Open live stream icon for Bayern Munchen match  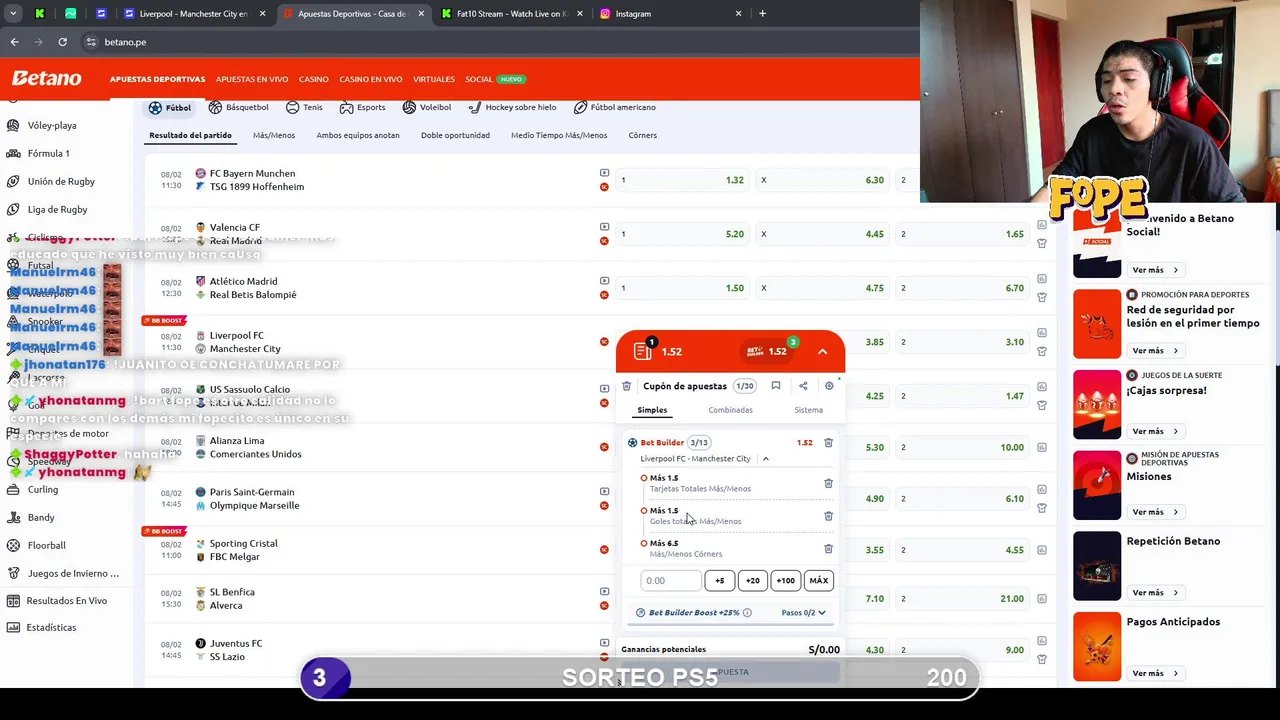tap(604, 173)
